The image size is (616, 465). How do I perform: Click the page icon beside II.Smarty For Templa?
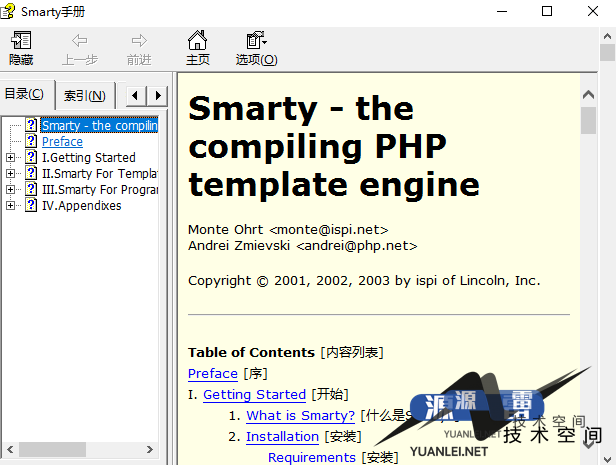click(x=31, y=173)
